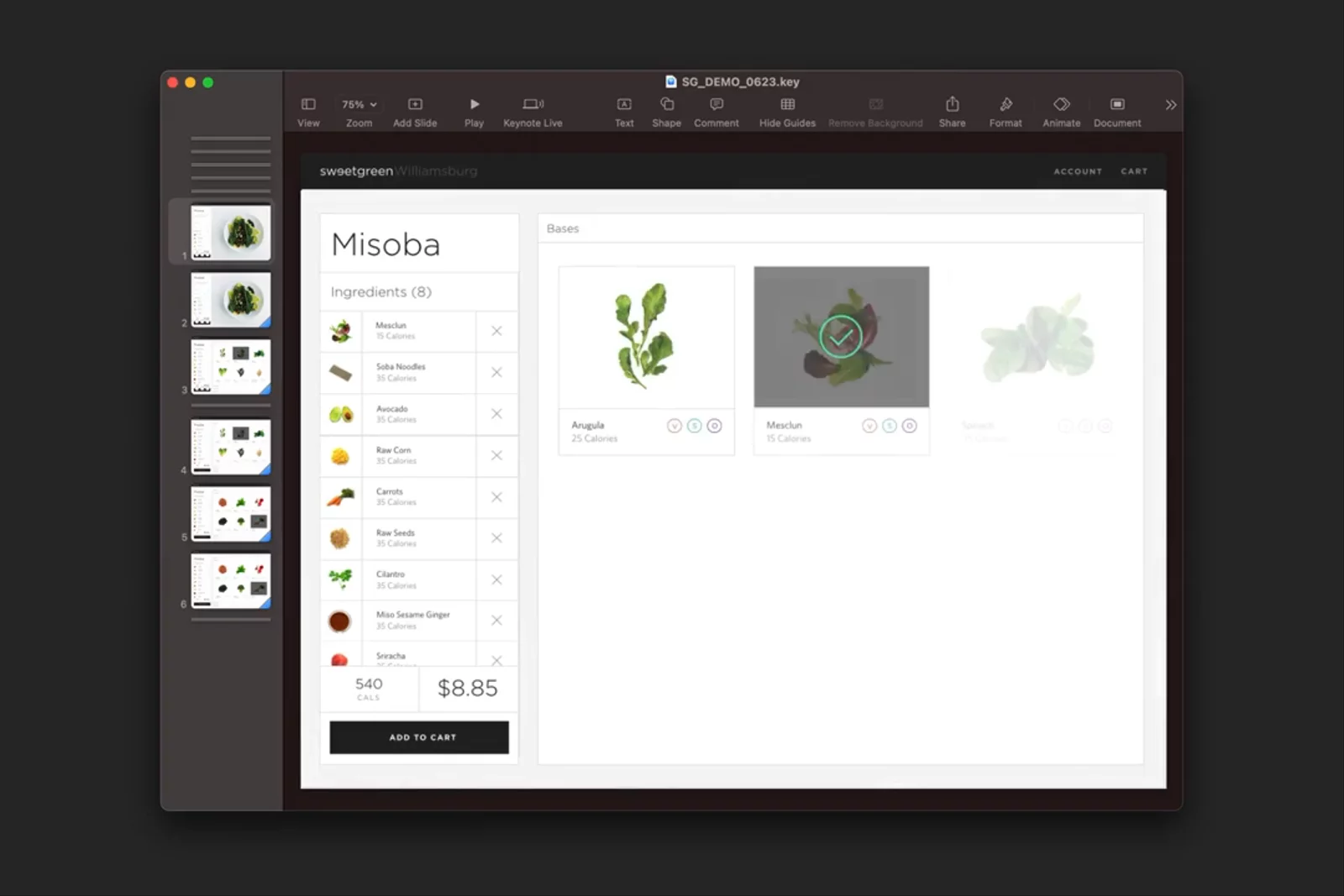
Task: Open the Animate inspector
Action: (1062, 112)
